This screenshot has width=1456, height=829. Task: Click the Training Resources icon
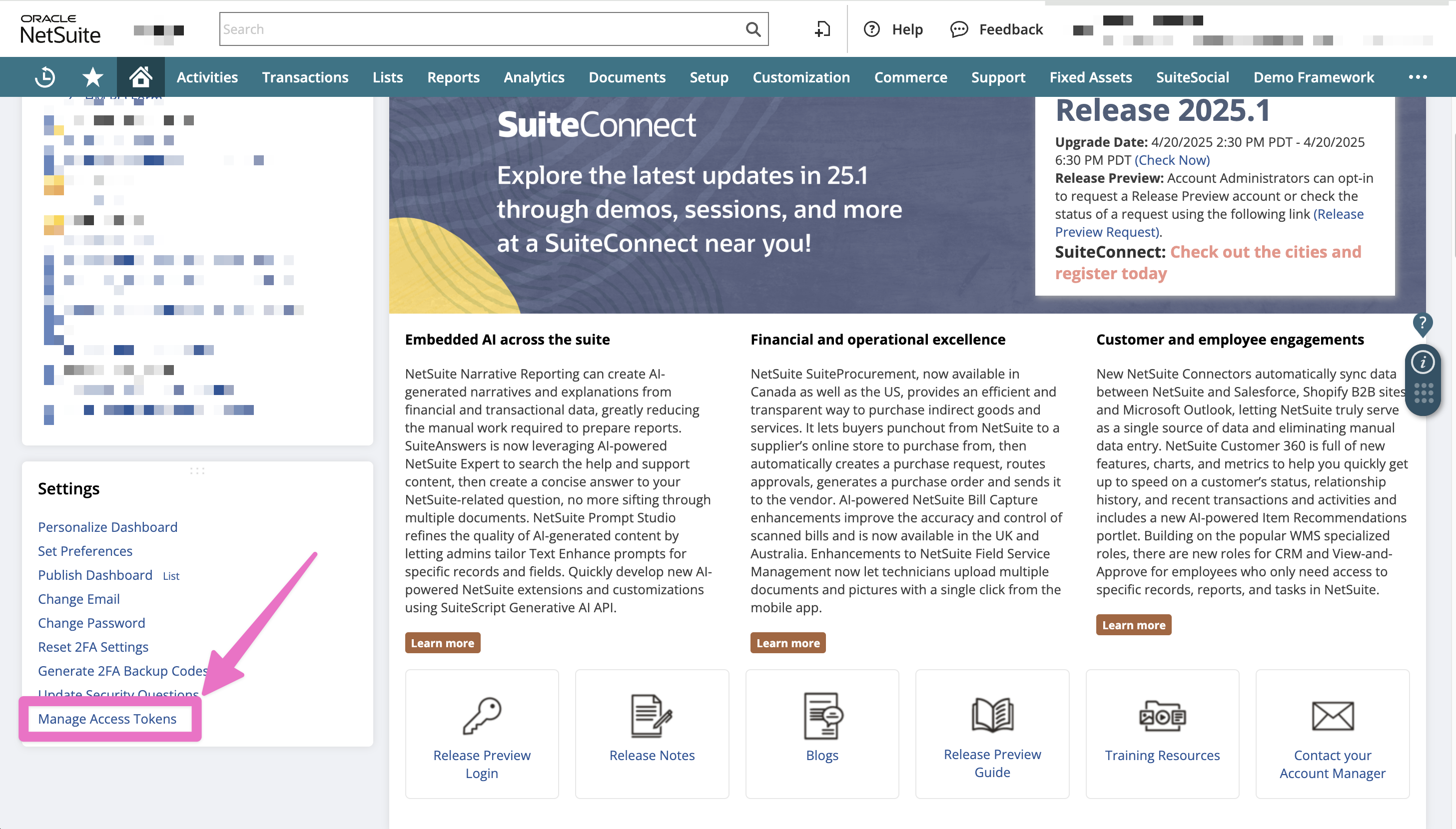tap(1162, 716)
